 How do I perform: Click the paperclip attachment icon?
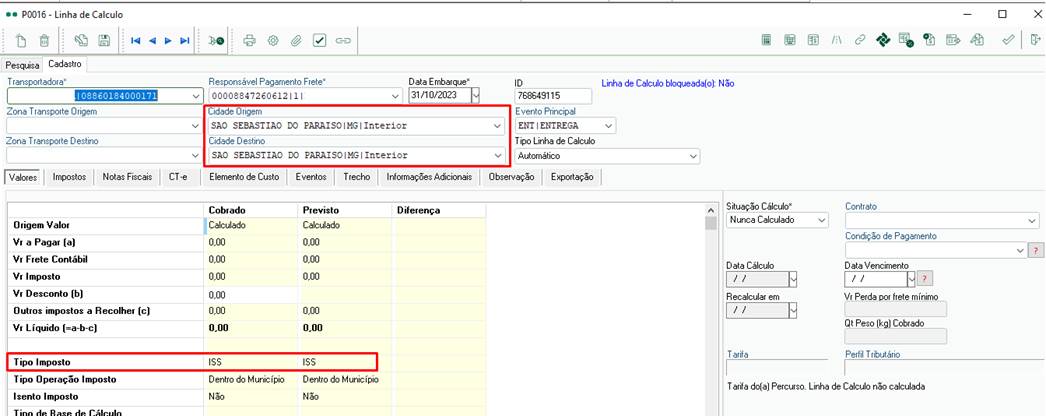(296, 41)
